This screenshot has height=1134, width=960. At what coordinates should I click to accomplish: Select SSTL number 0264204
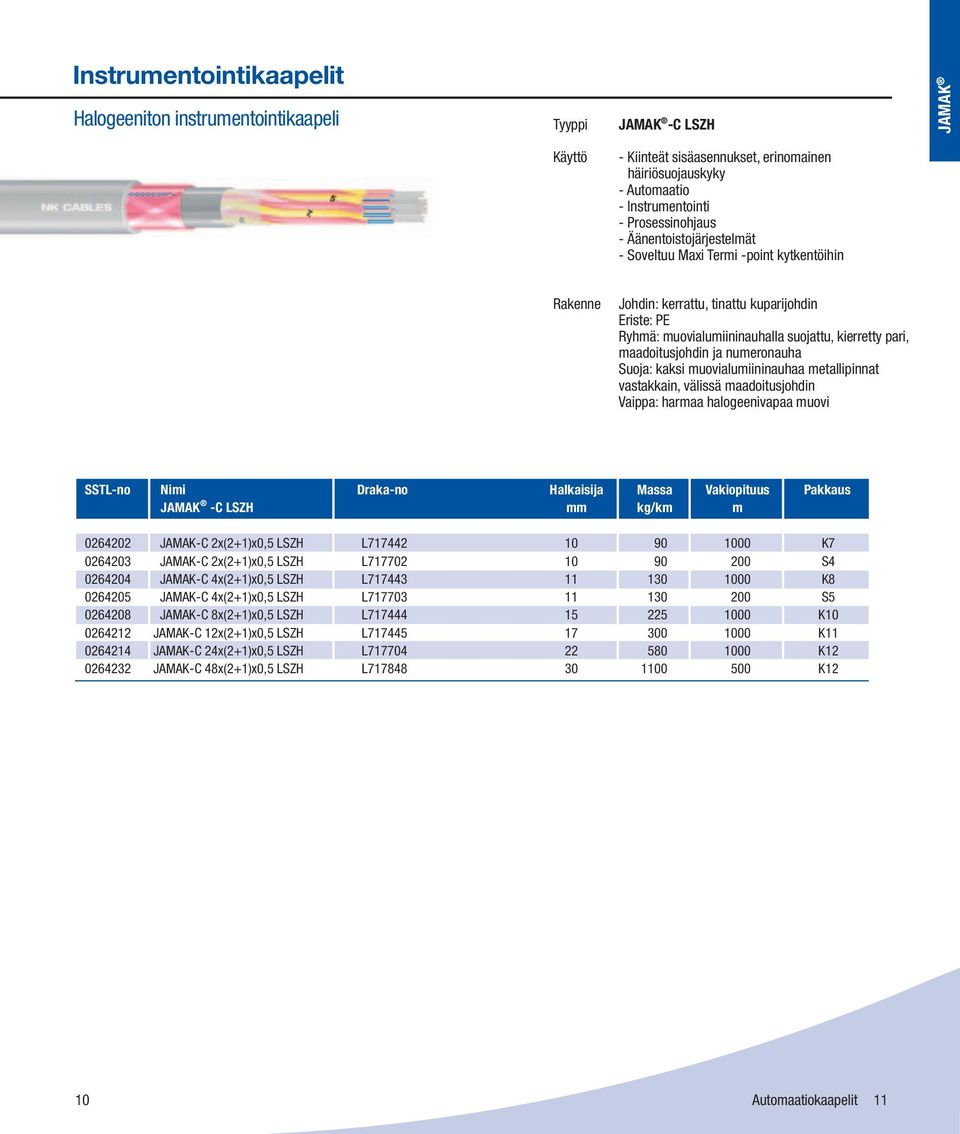(108, 579)
